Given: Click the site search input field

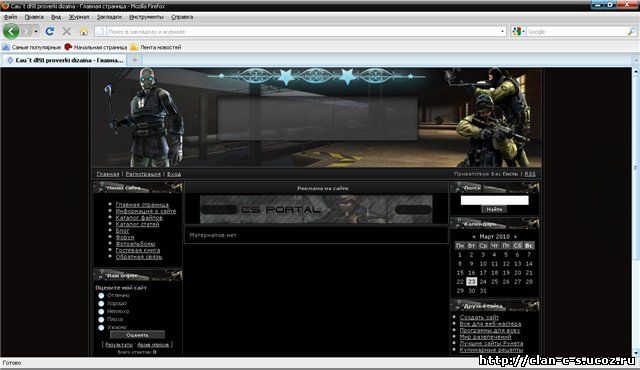Looking at the screenshot, I should pos(494,200).
